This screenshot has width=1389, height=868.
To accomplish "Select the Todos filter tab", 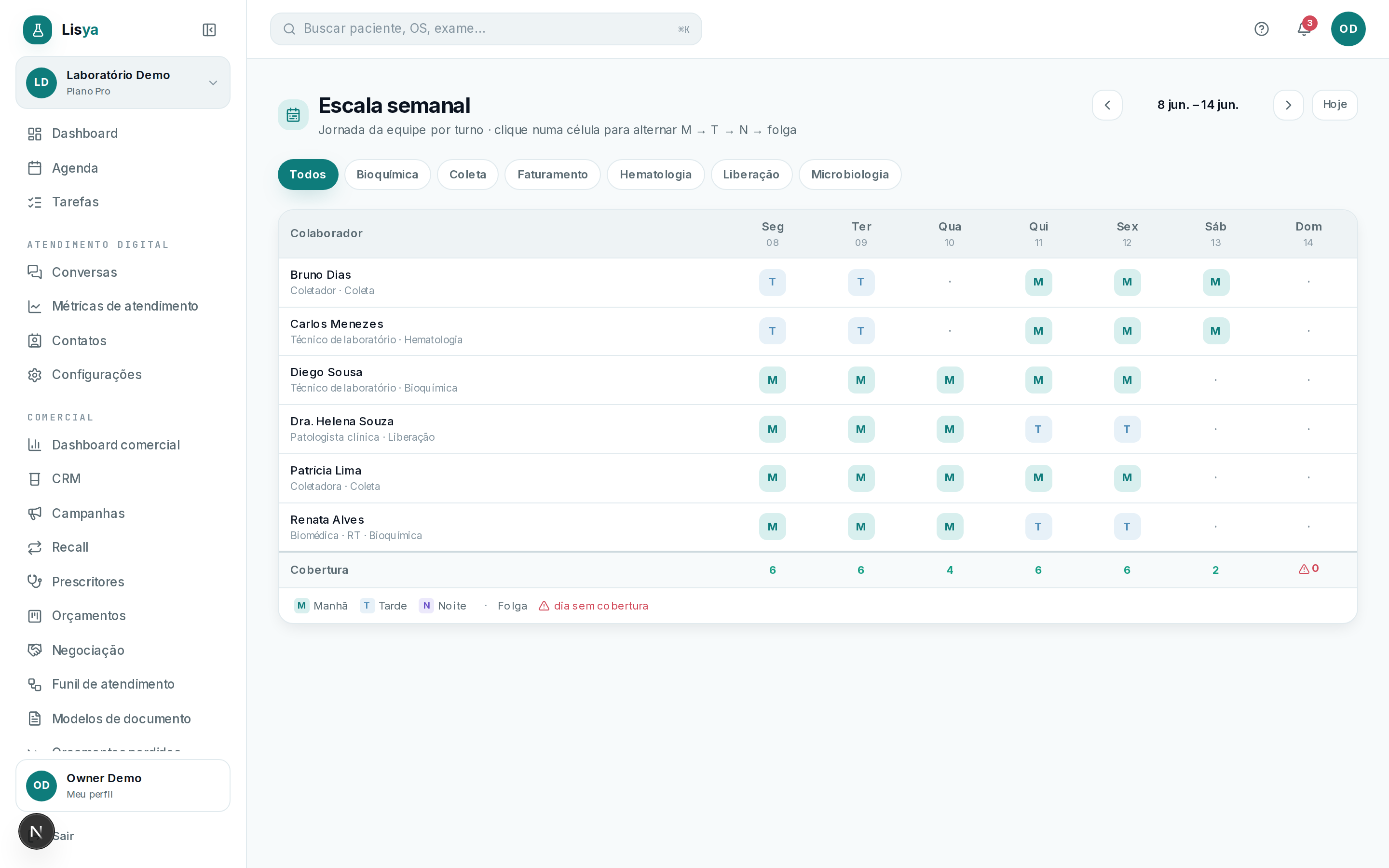I will [308, 175].
